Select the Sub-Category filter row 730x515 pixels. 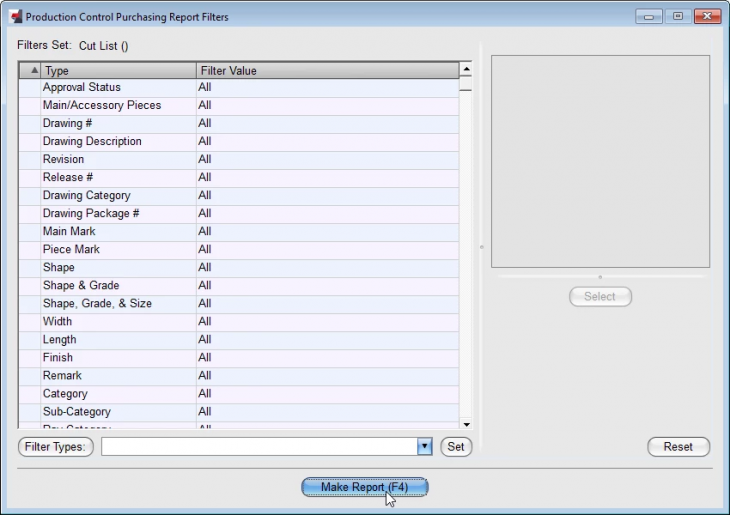coord(239,412)
